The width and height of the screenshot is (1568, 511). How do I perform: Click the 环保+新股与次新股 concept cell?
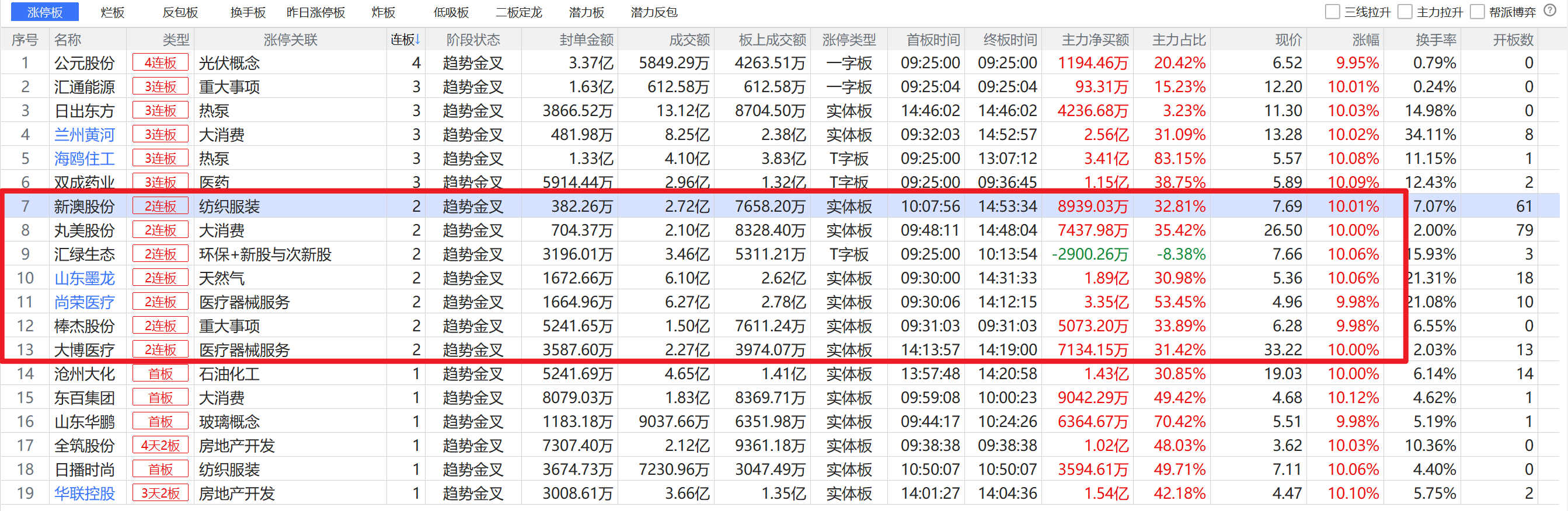pos(266,254)
